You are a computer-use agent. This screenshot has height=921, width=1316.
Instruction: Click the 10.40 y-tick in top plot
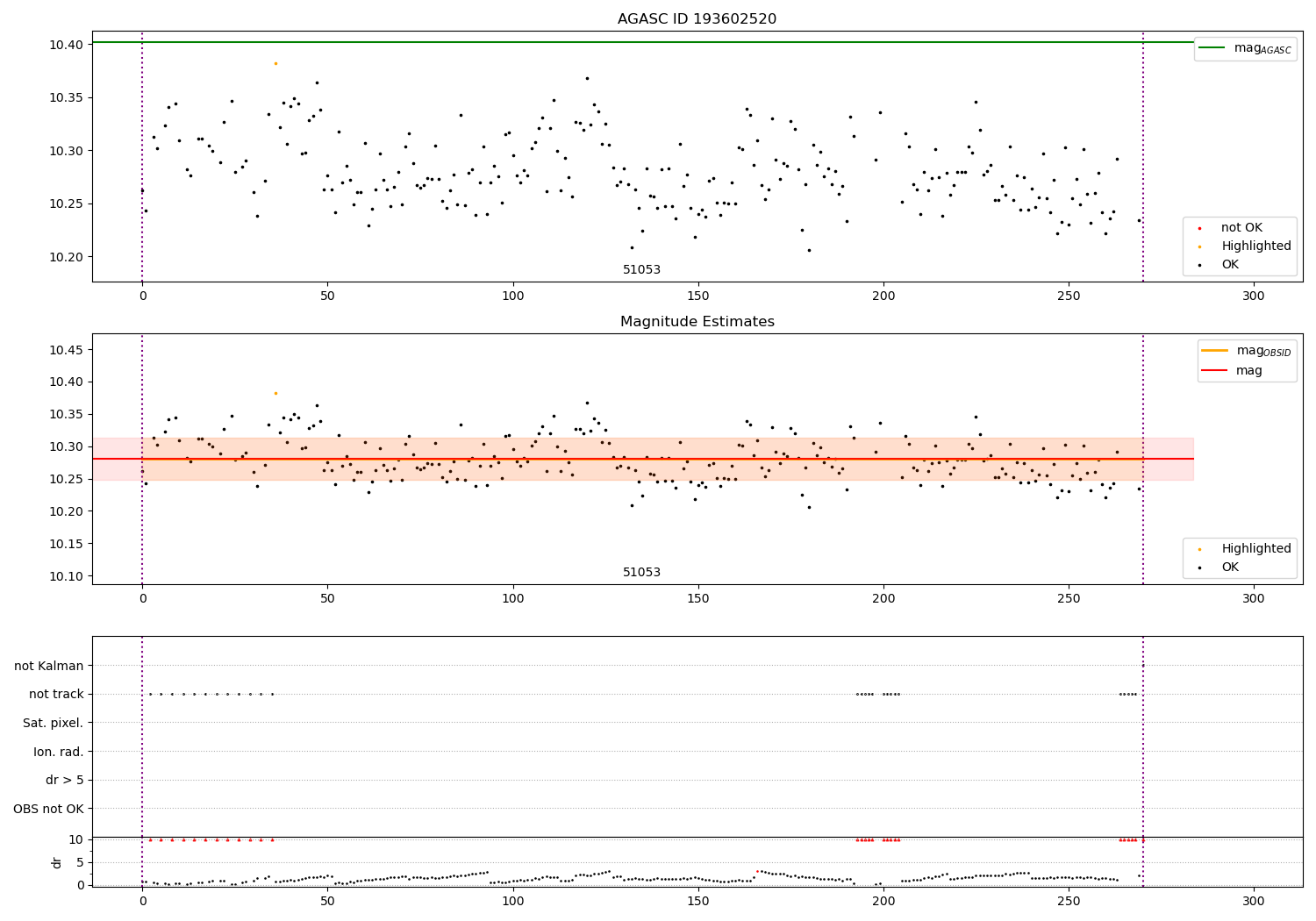point(67,45)
